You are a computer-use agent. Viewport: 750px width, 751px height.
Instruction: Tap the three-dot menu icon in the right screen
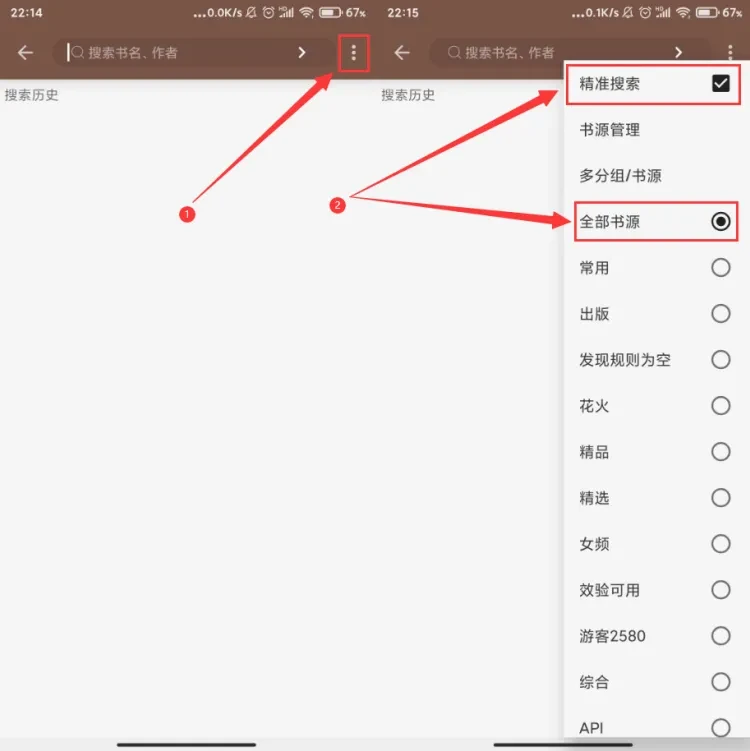[730, 53]
